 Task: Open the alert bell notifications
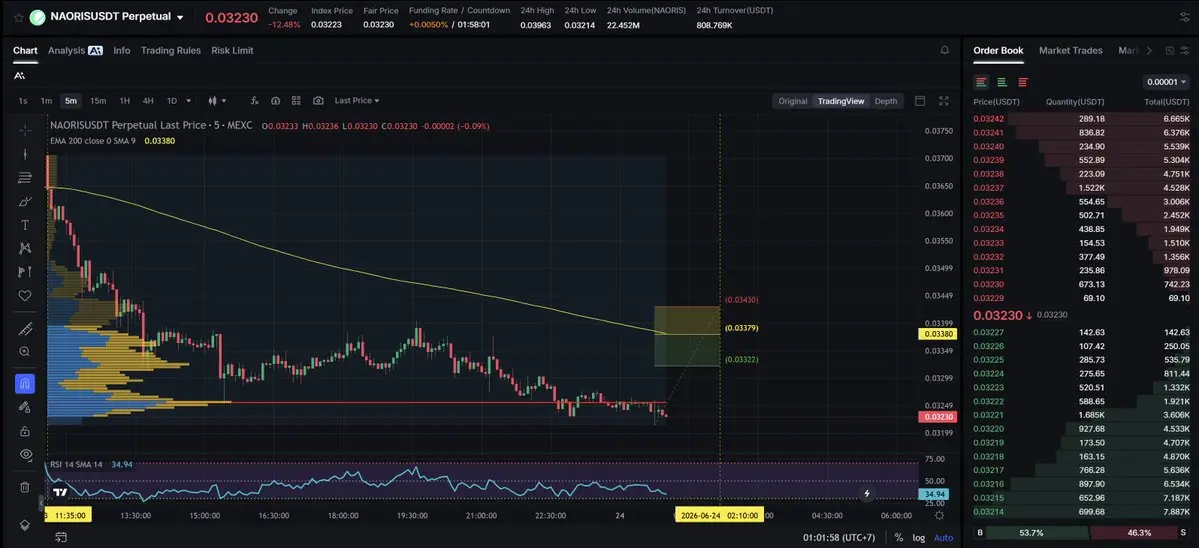(944, 50)
